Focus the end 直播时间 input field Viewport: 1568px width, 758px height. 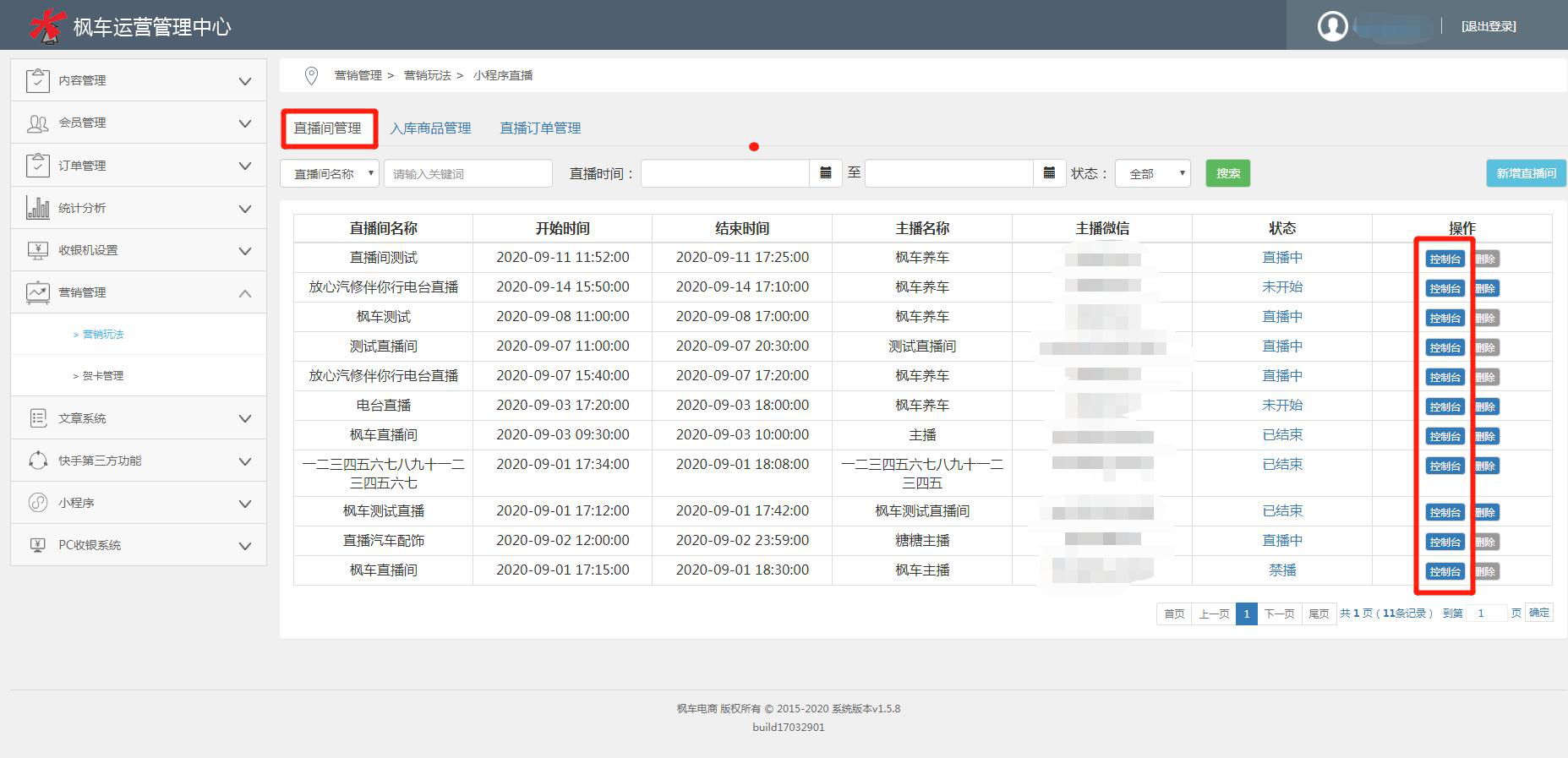[x=949, y=173]
